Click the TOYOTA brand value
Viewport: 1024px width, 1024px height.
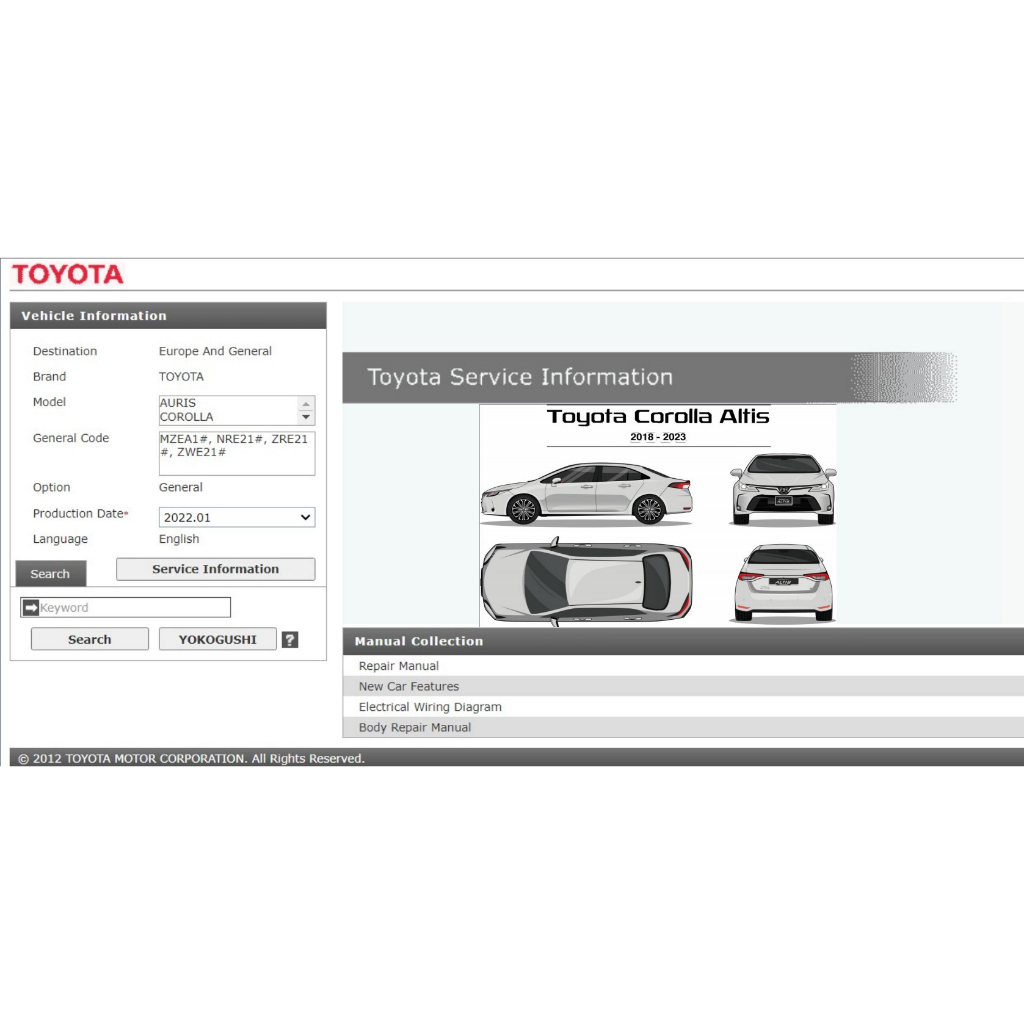tap(181, 376)
